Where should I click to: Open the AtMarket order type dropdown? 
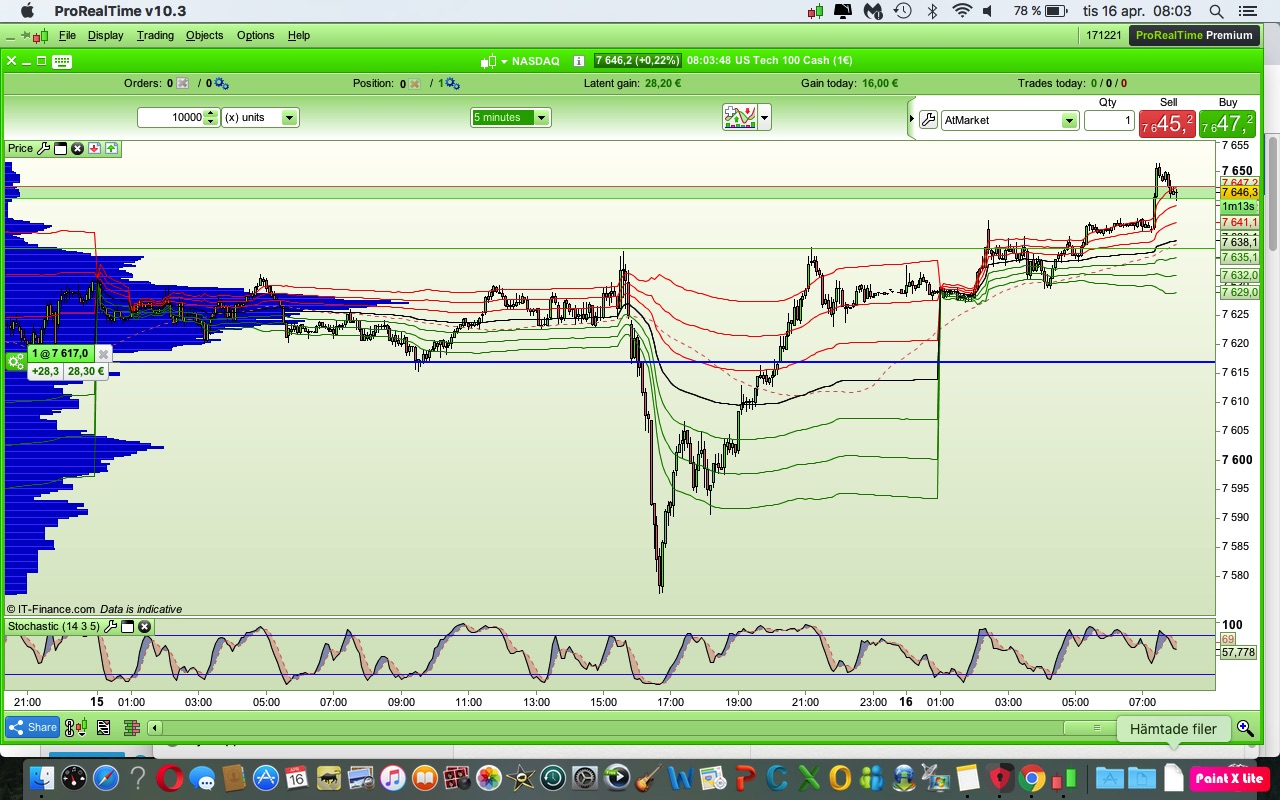(x=1009, y=121)
